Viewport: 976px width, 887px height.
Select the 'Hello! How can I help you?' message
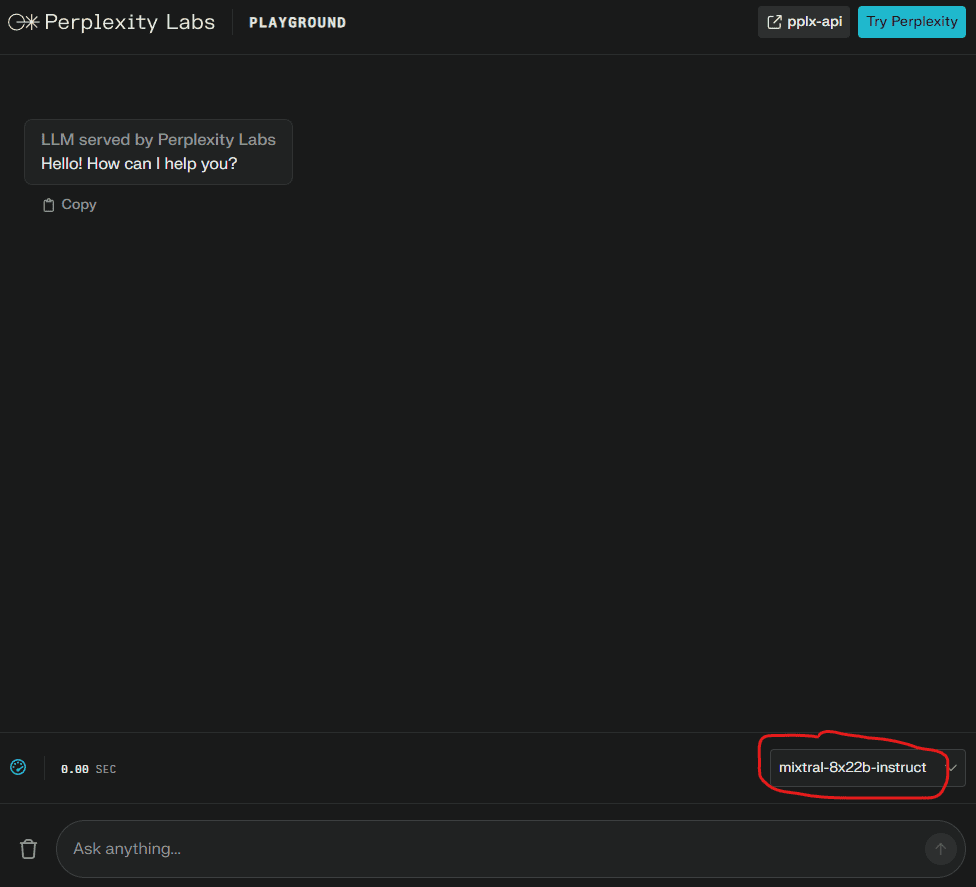point(139,164)
